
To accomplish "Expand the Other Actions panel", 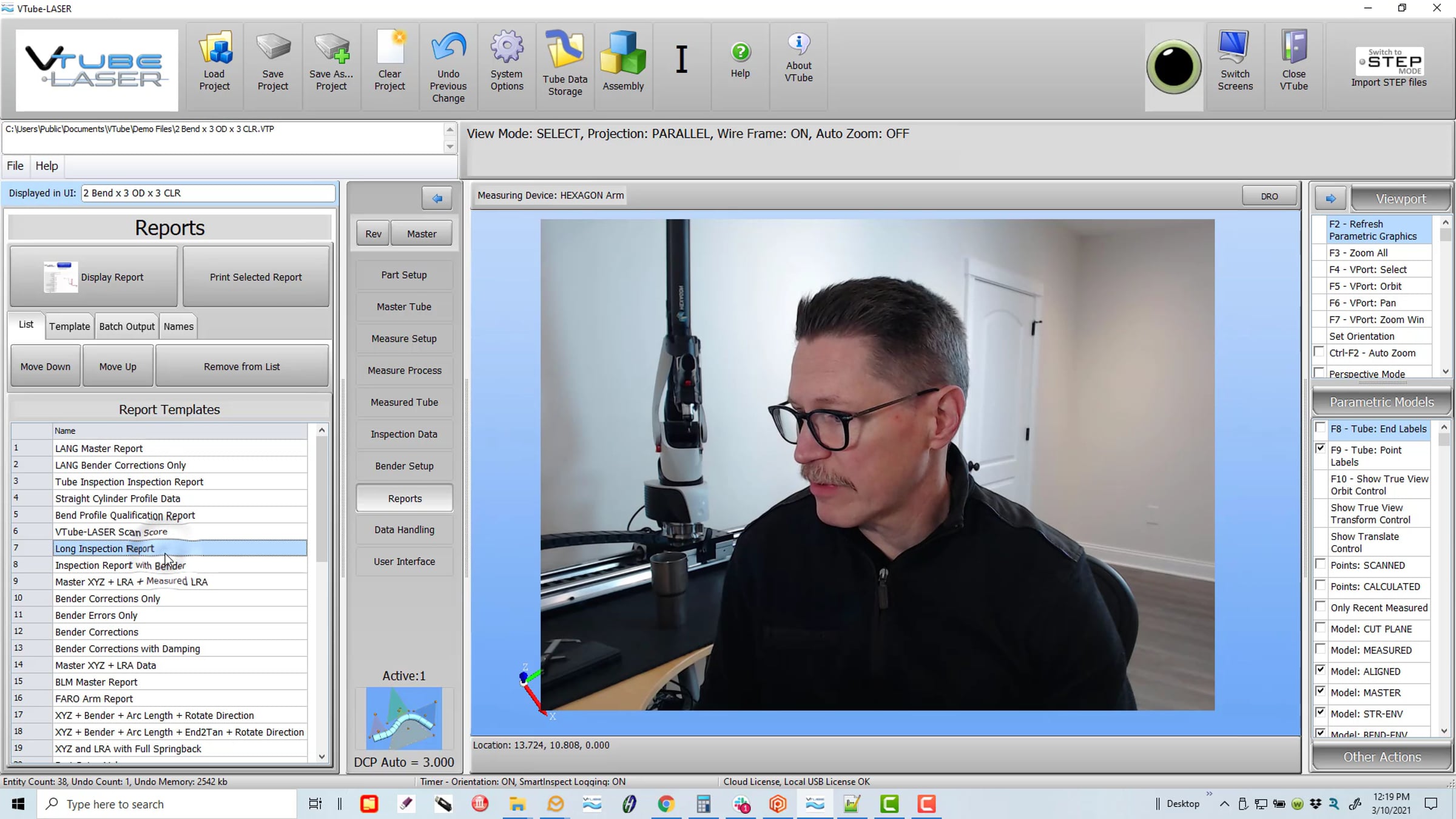I will click(x=1381, y=757).
